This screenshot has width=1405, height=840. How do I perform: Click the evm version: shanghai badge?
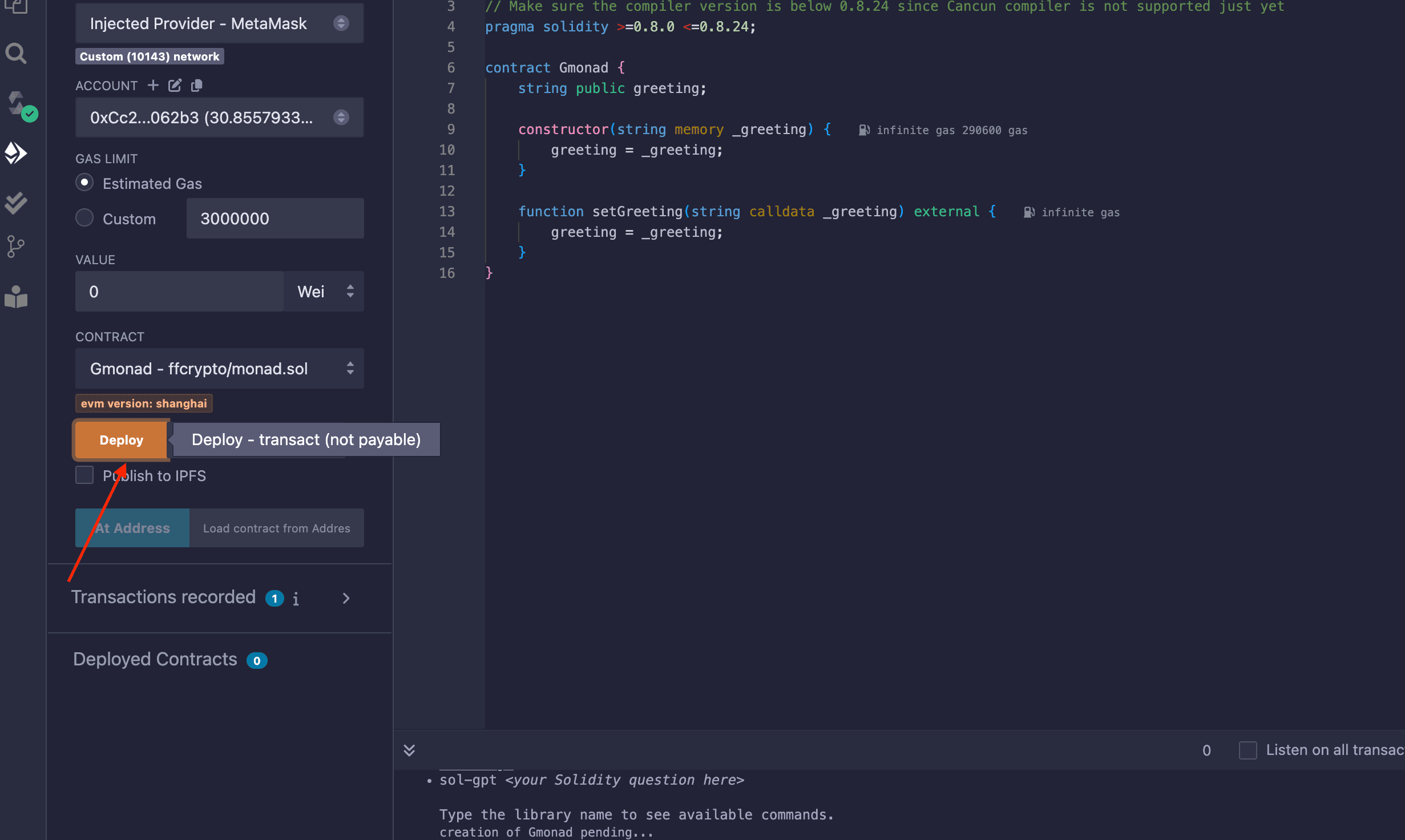click(x=144, y=403)
